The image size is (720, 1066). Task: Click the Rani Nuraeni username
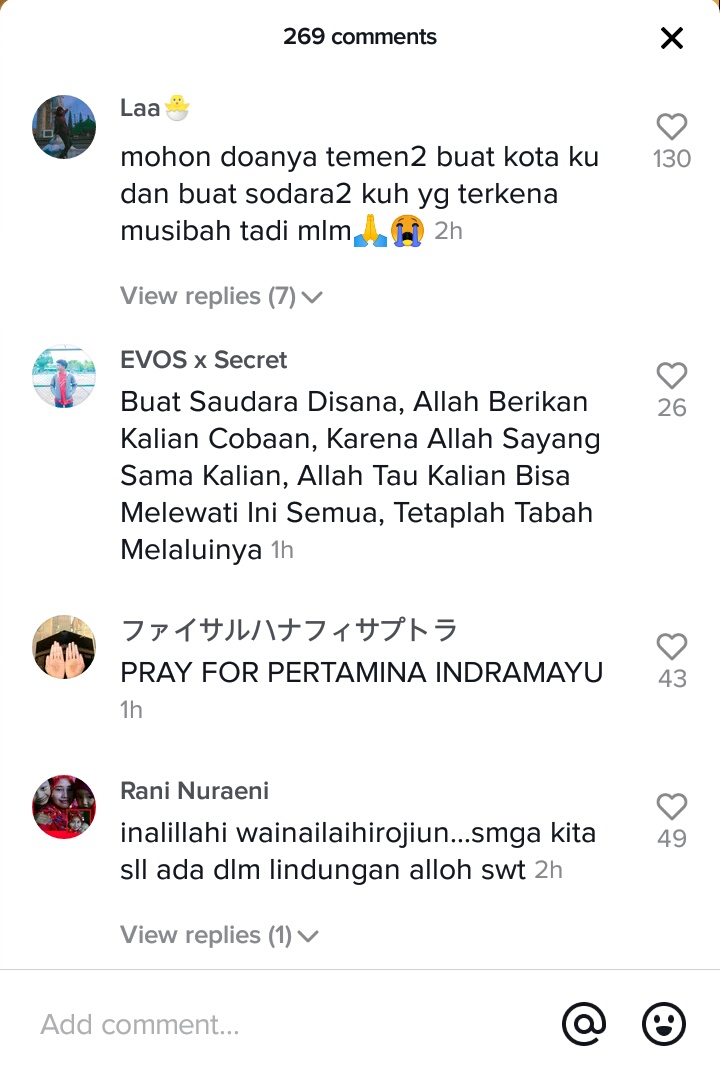pos(194,791)
